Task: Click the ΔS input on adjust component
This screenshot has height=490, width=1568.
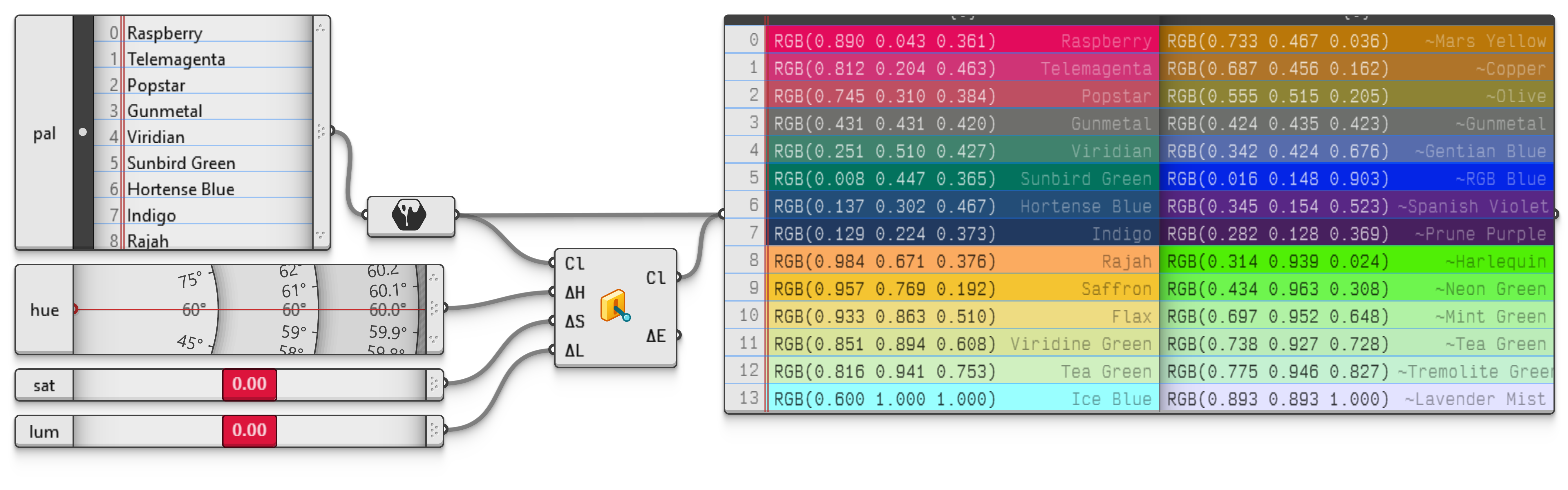Action: (575, 321)
